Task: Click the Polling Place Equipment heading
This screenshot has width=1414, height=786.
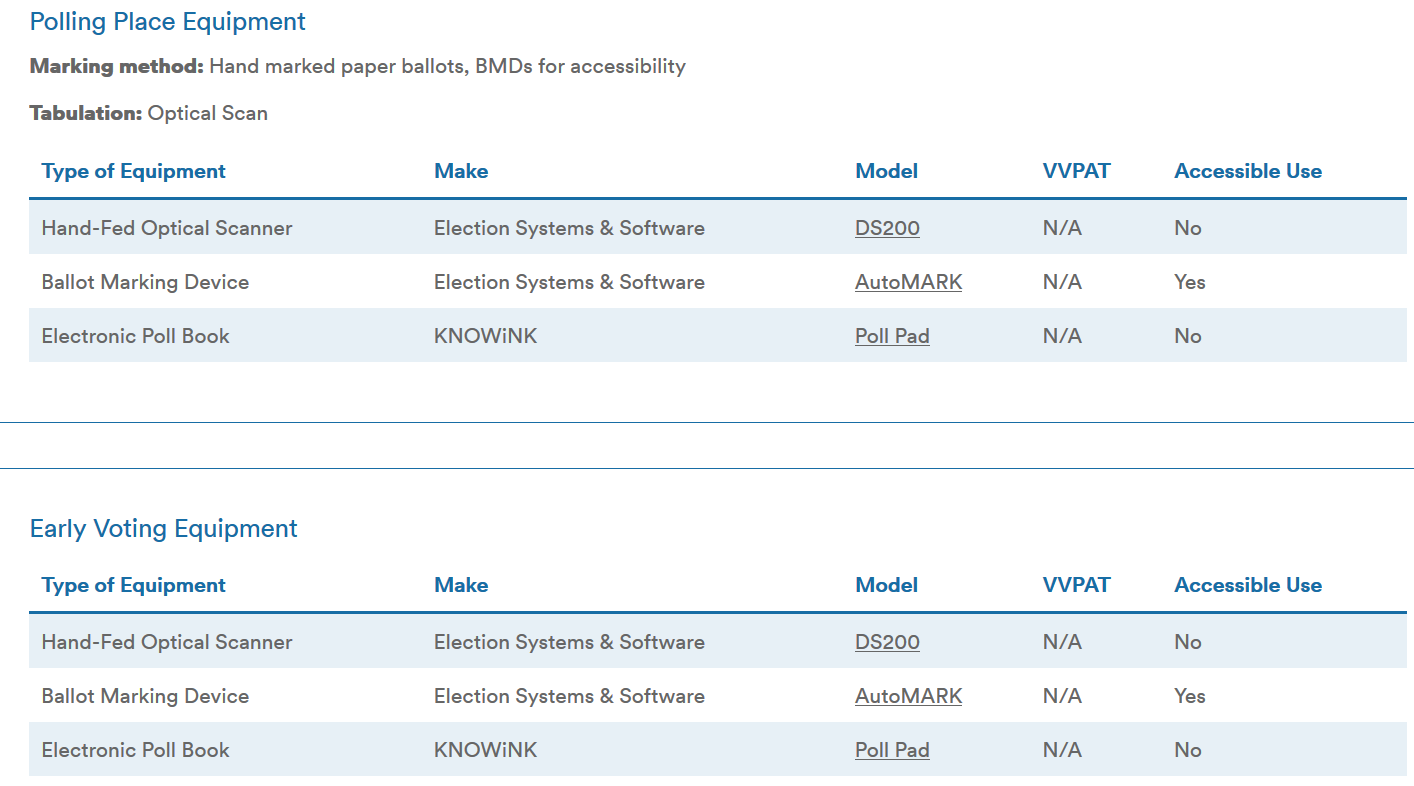Action: click(x=168, y=21)
